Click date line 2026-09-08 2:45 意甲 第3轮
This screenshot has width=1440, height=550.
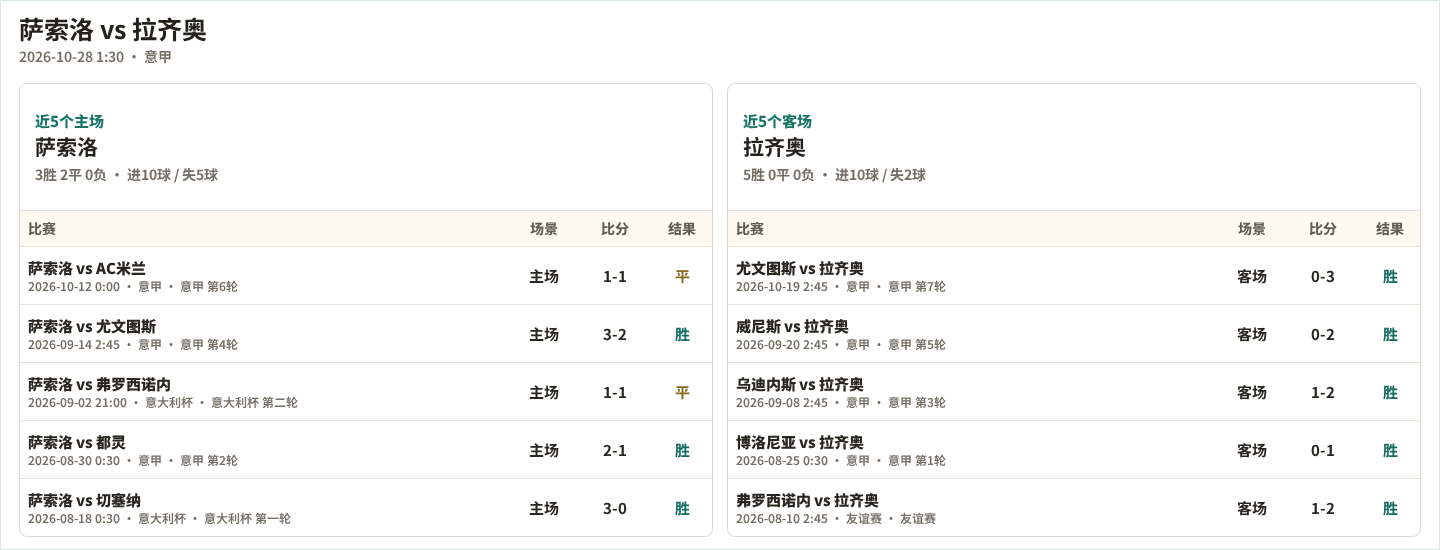(841, 403)
